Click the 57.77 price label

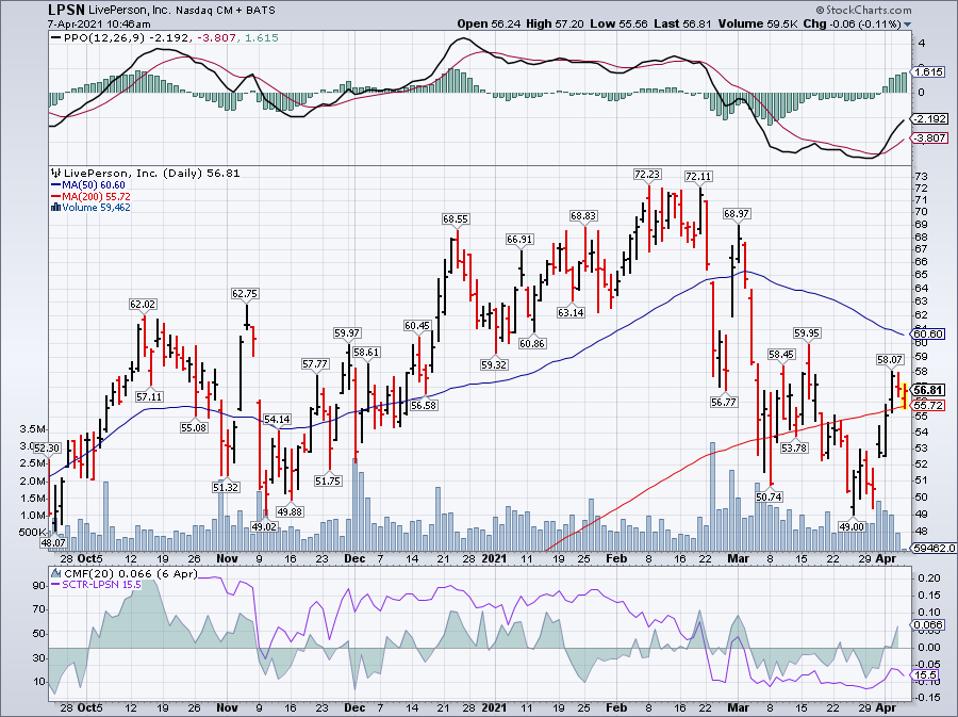coord(315,364)
